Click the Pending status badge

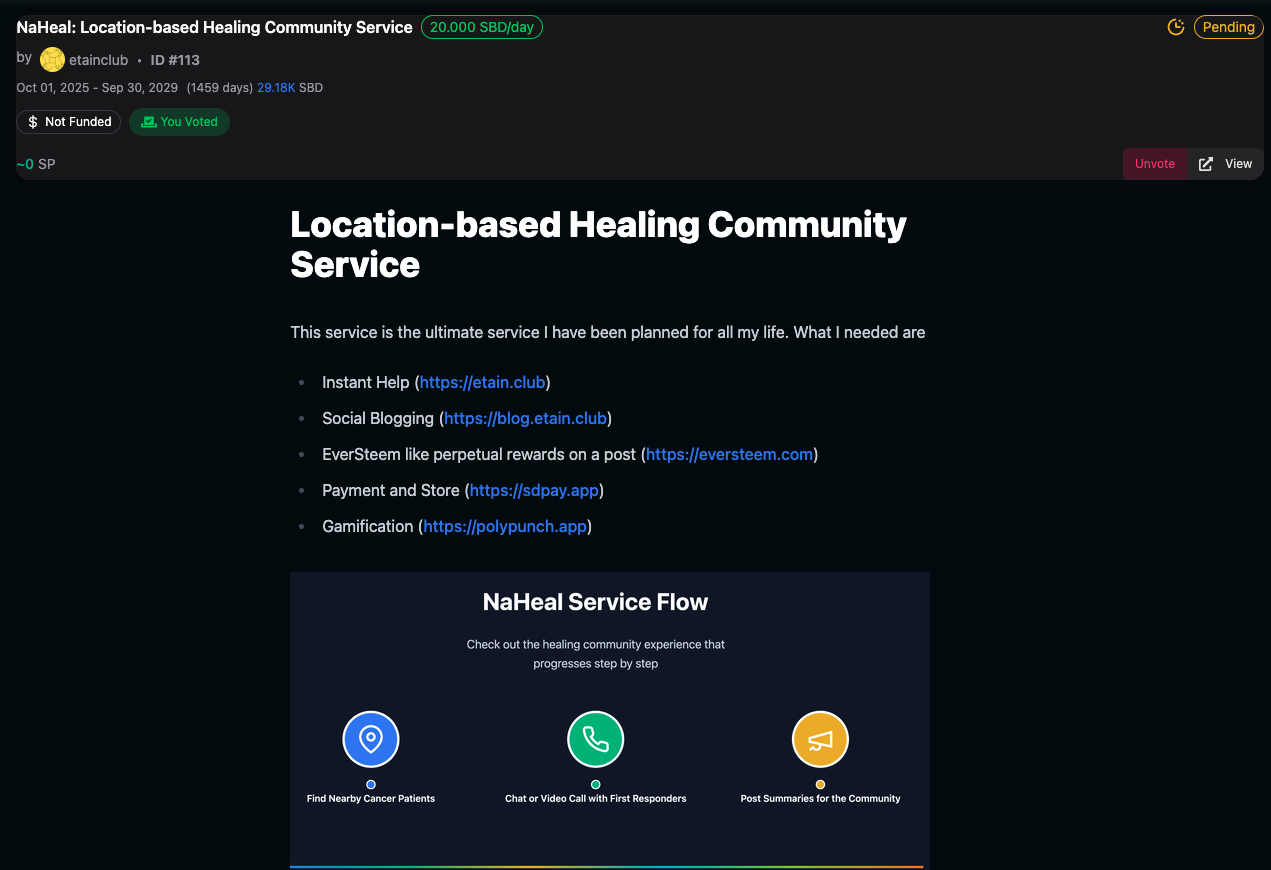tap(1228, 27)
